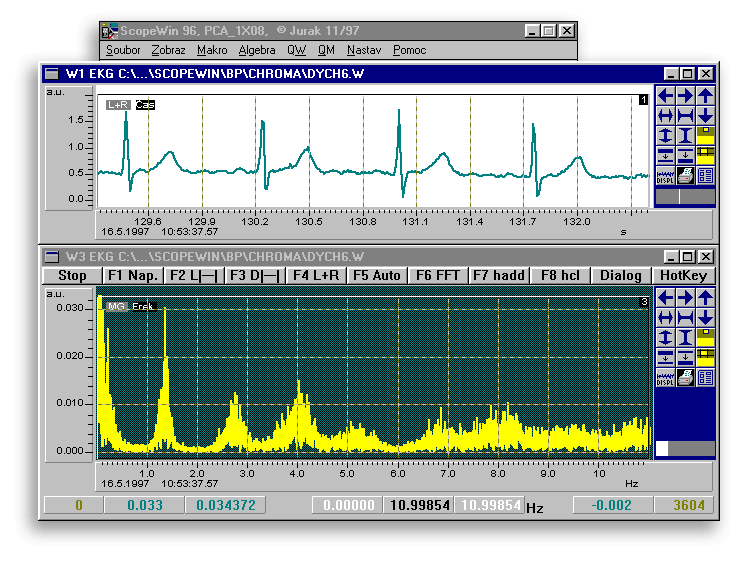
Task: Click the Dialog button
Action: click(621, 275)
